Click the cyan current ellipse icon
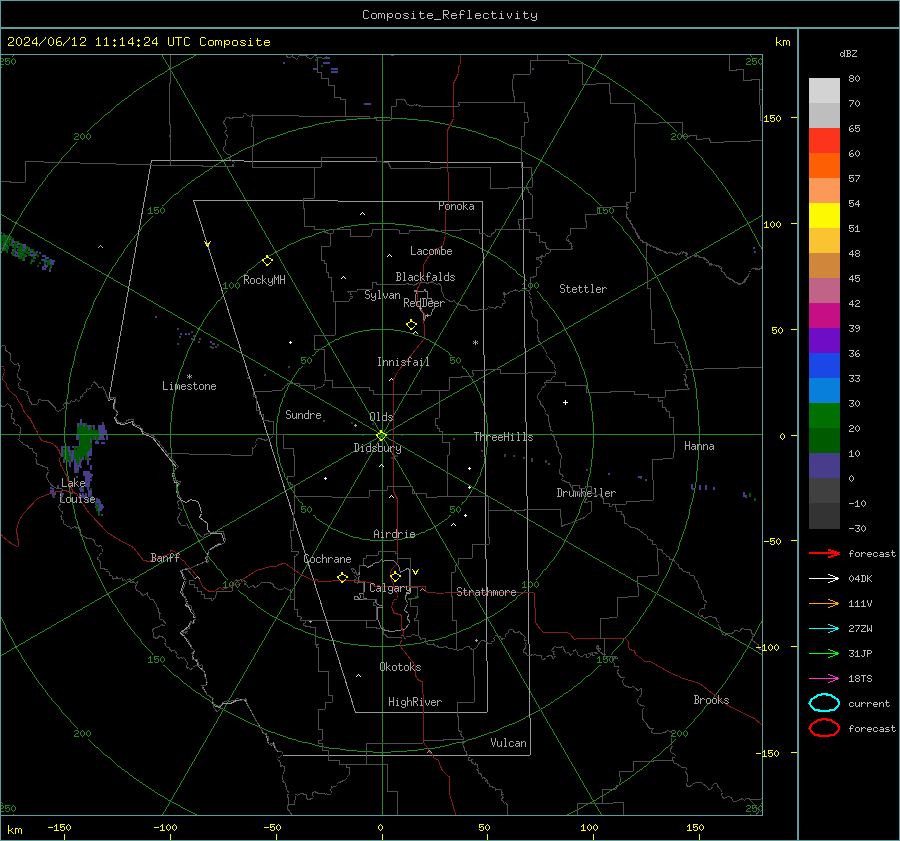The width and height of the screenshot is (900, 841). [x=824, y=703]
